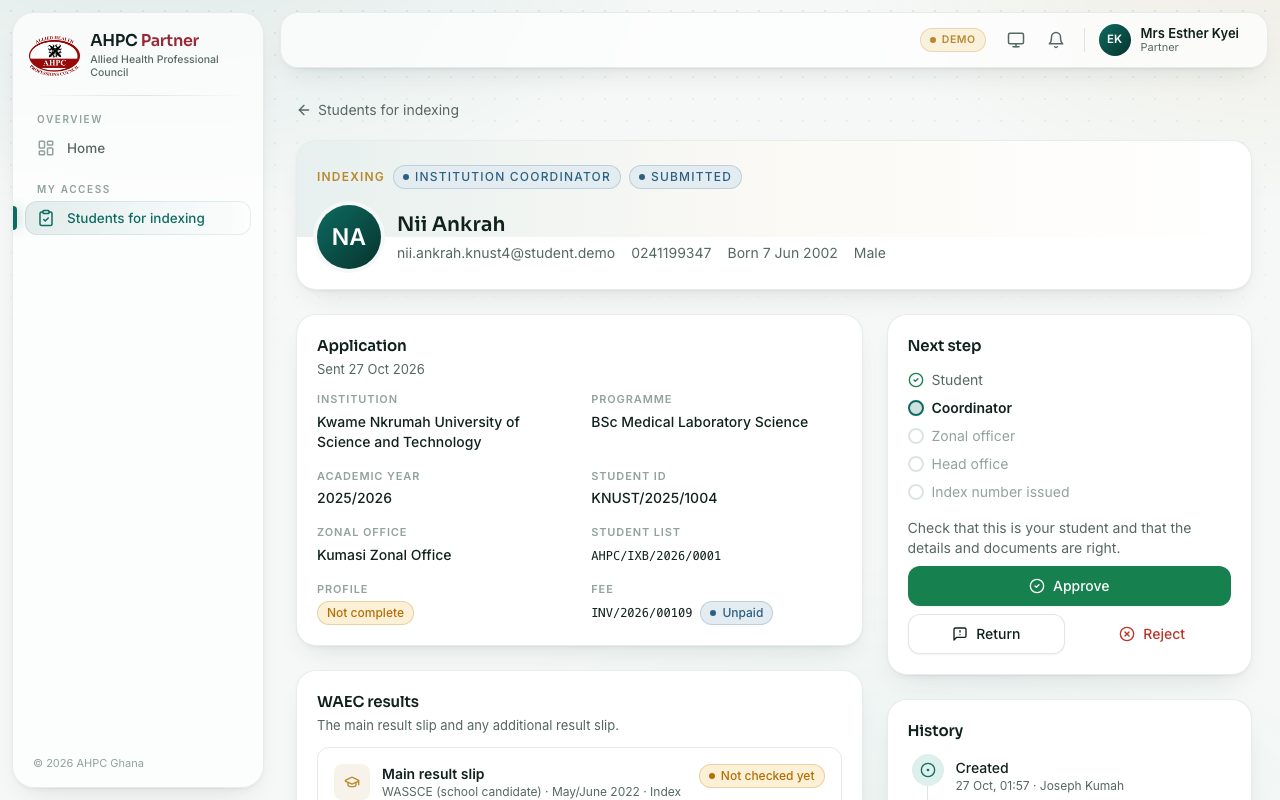The height and width of the screenshot is (800, 1280).
Task: Click the Coordinator step circle
Action: pos(916,408)
